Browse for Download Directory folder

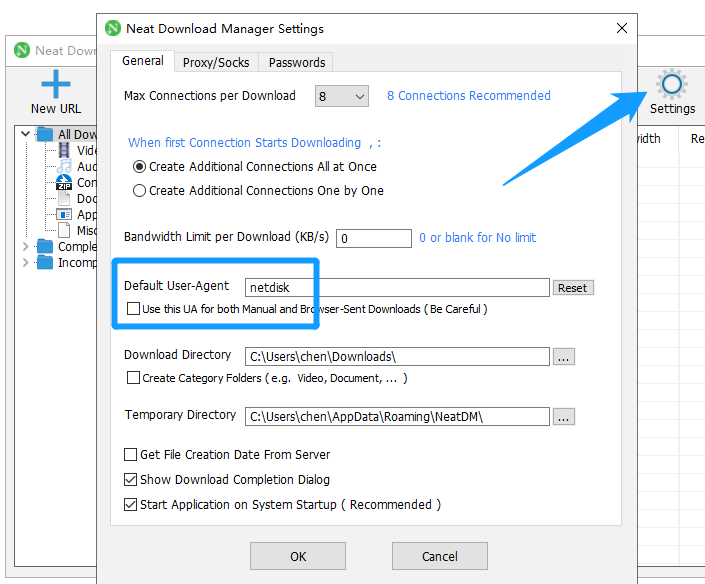563,357
